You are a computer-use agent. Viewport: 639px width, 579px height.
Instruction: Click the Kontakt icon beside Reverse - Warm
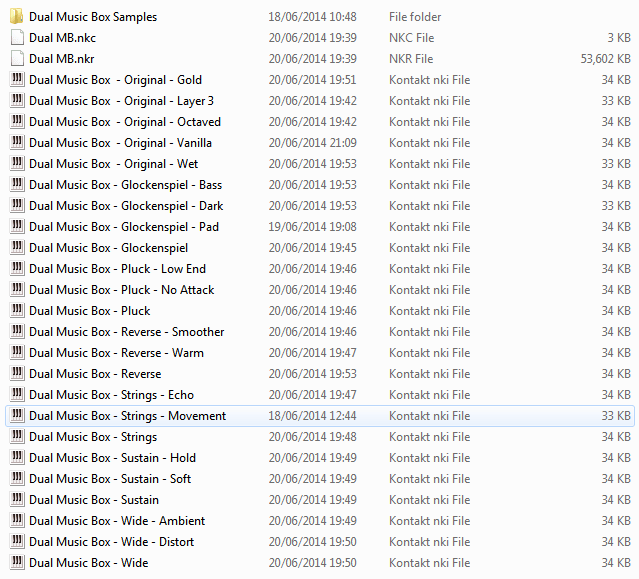17,353
